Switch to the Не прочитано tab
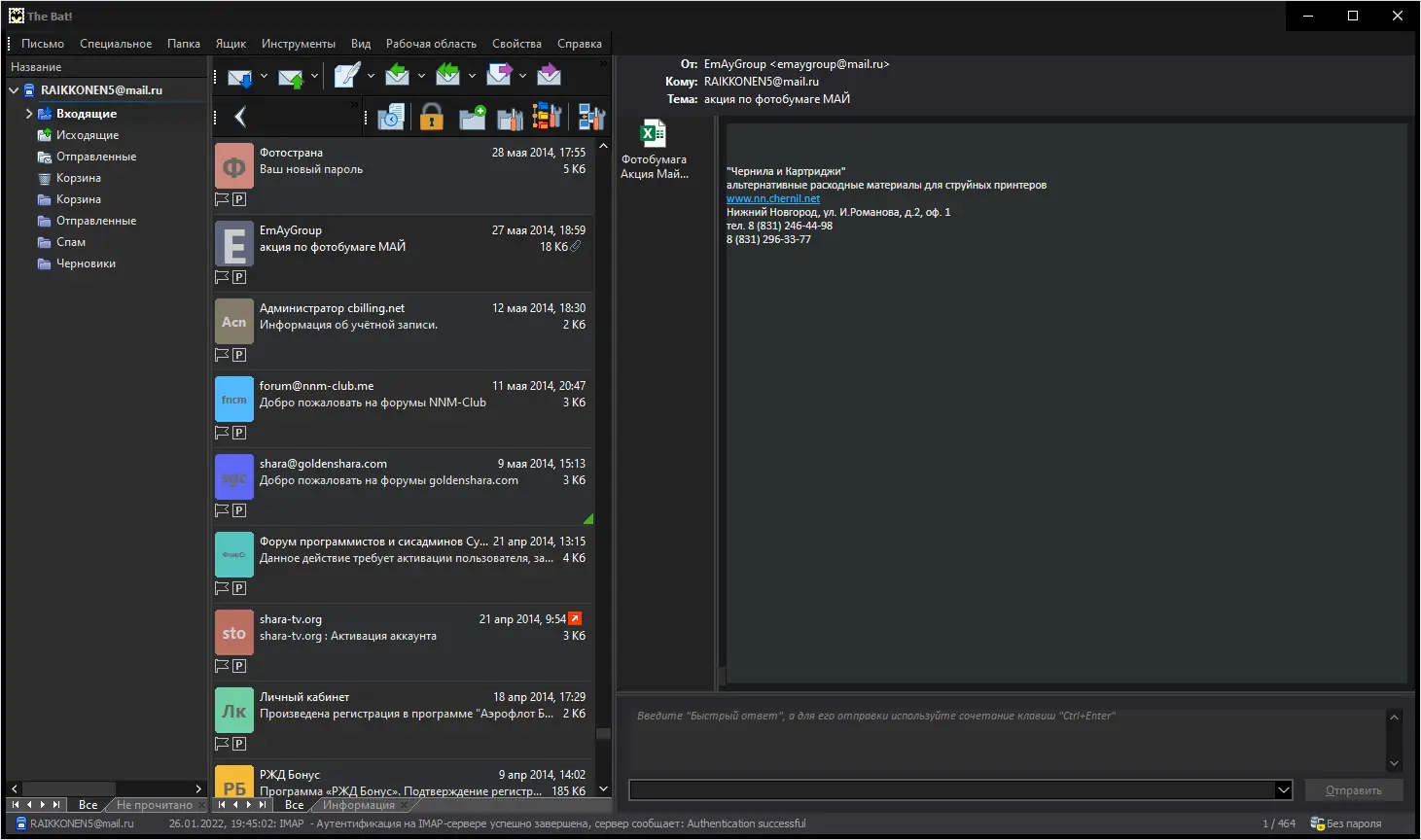 155,805
